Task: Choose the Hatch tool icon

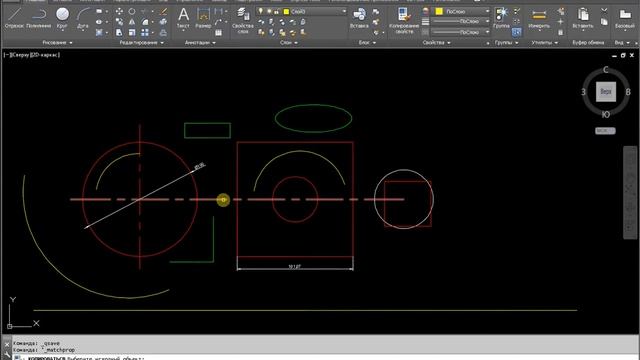Action: click(100, 33)
